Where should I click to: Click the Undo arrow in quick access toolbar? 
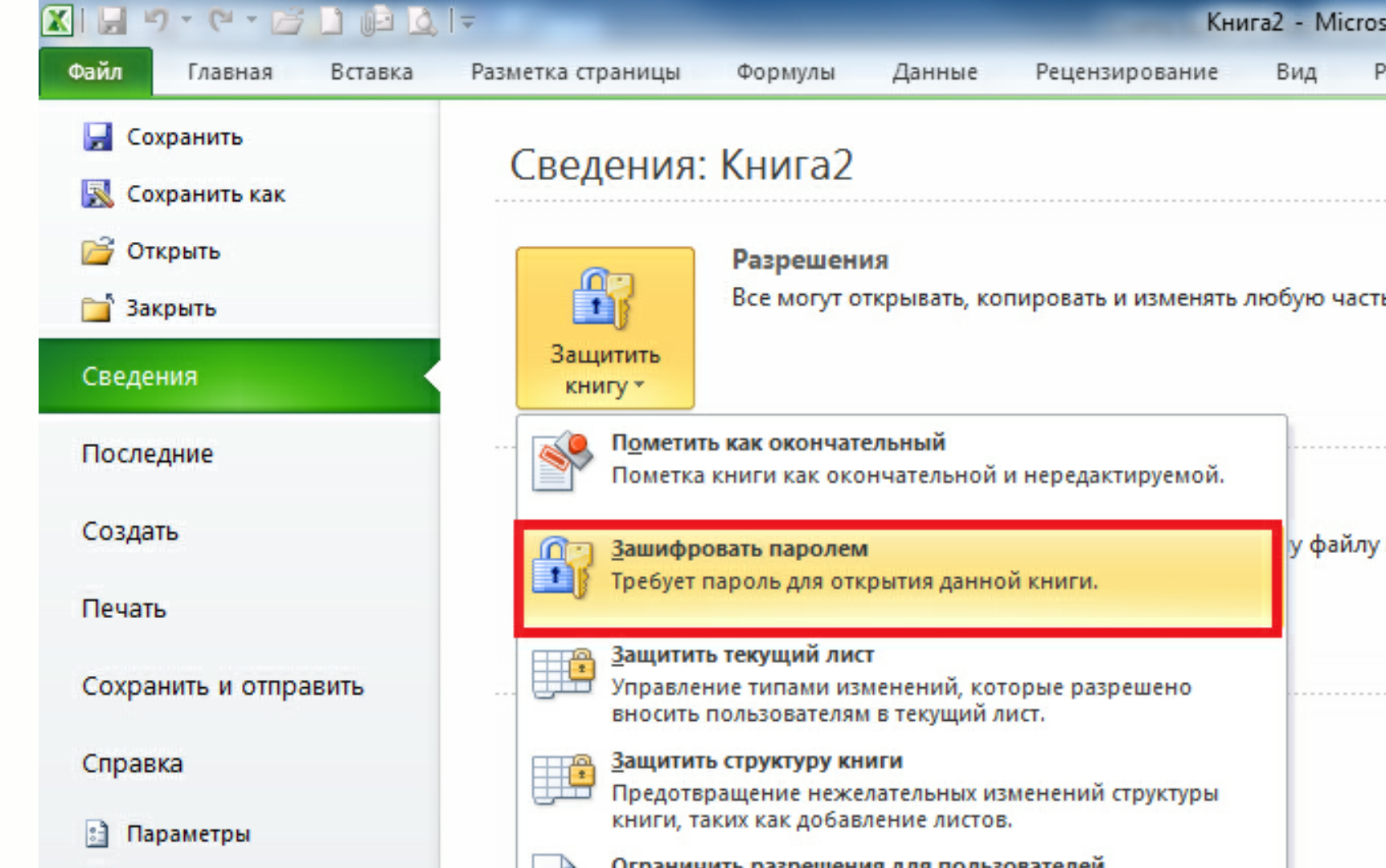(x=157, y=20)
